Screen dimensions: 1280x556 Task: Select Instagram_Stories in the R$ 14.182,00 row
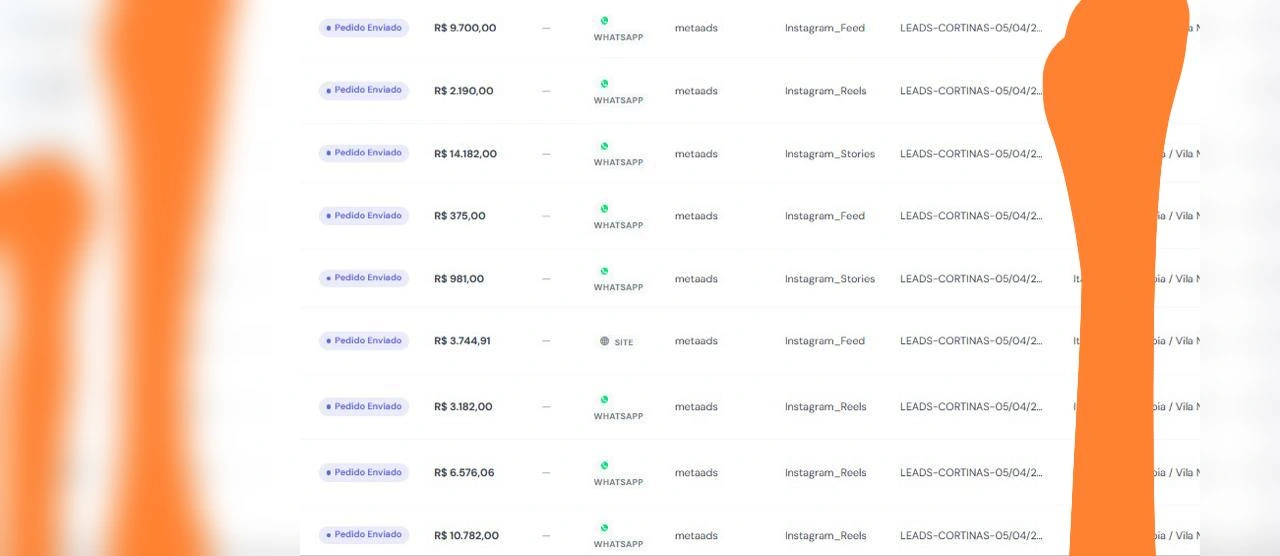(830, 154)
